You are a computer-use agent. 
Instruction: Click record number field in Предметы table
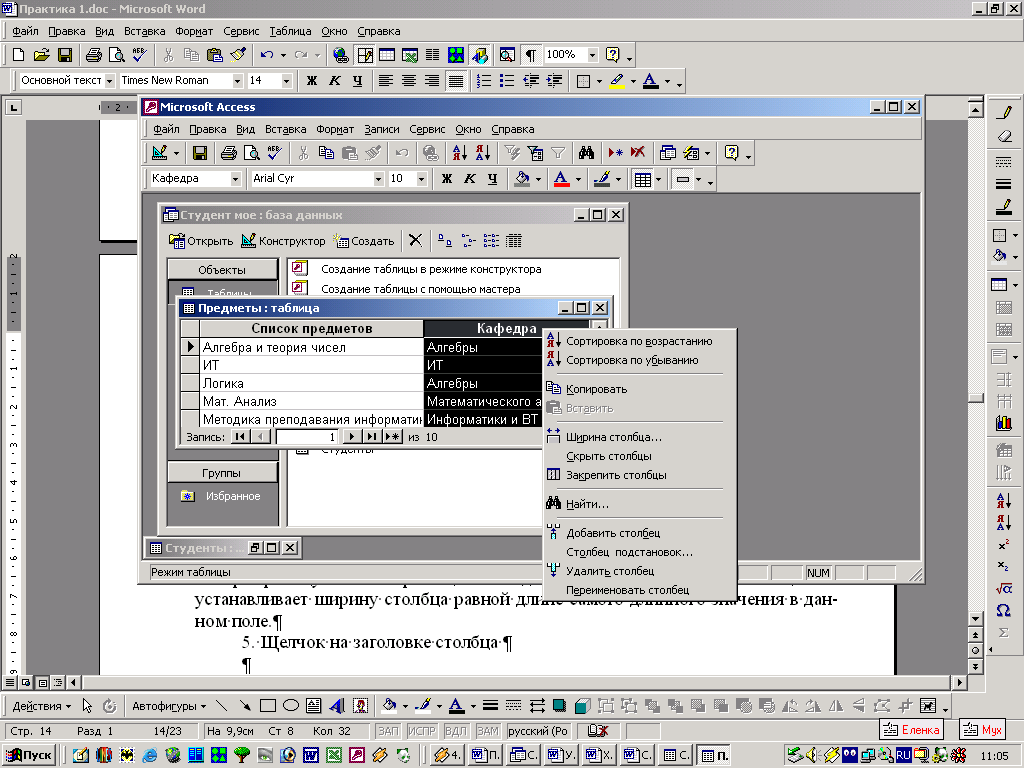[x=307, y=437]
